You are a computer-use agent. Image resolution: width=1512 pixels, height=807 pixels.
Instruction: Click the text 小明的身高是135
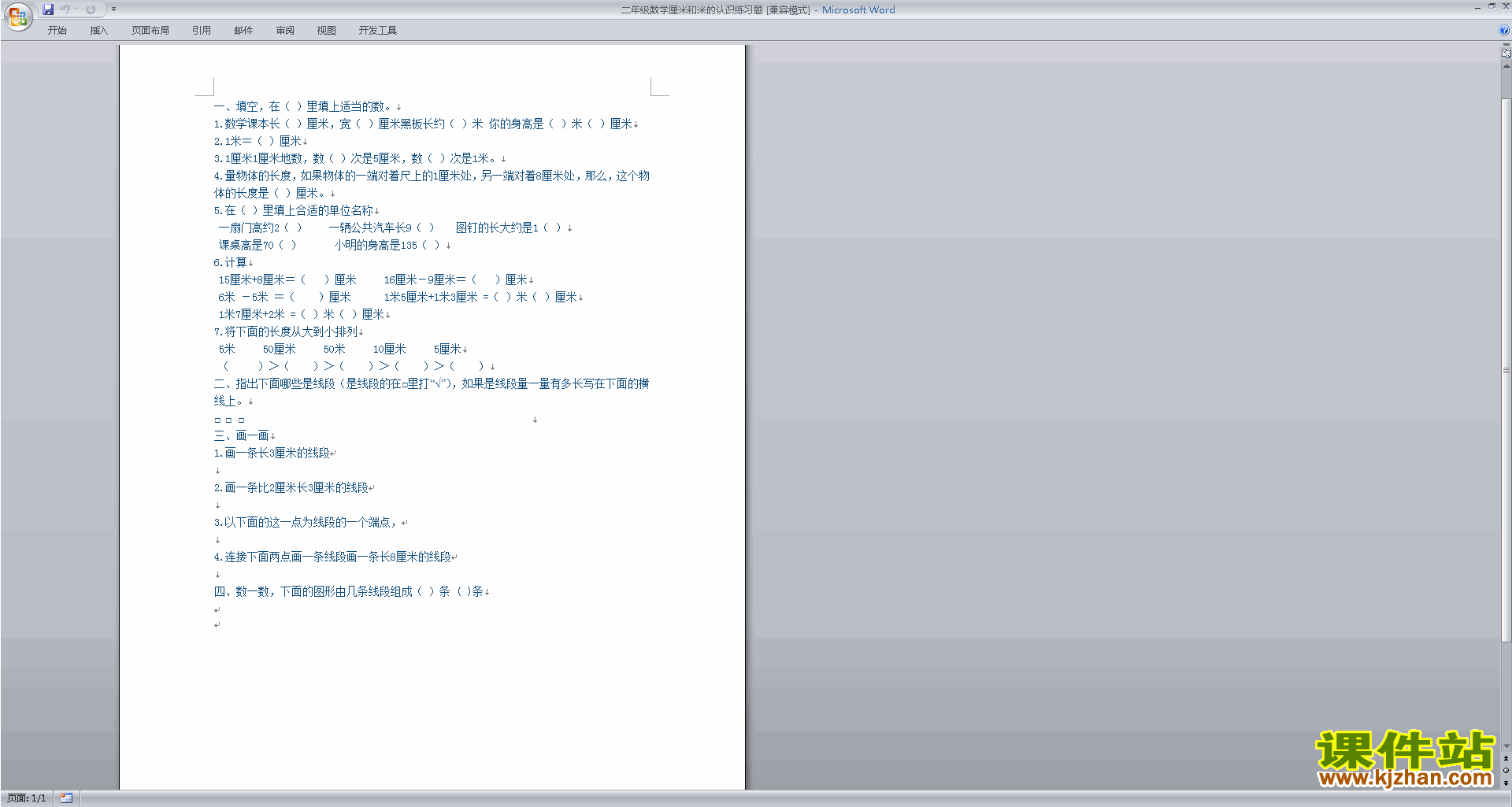pos(376,245)
